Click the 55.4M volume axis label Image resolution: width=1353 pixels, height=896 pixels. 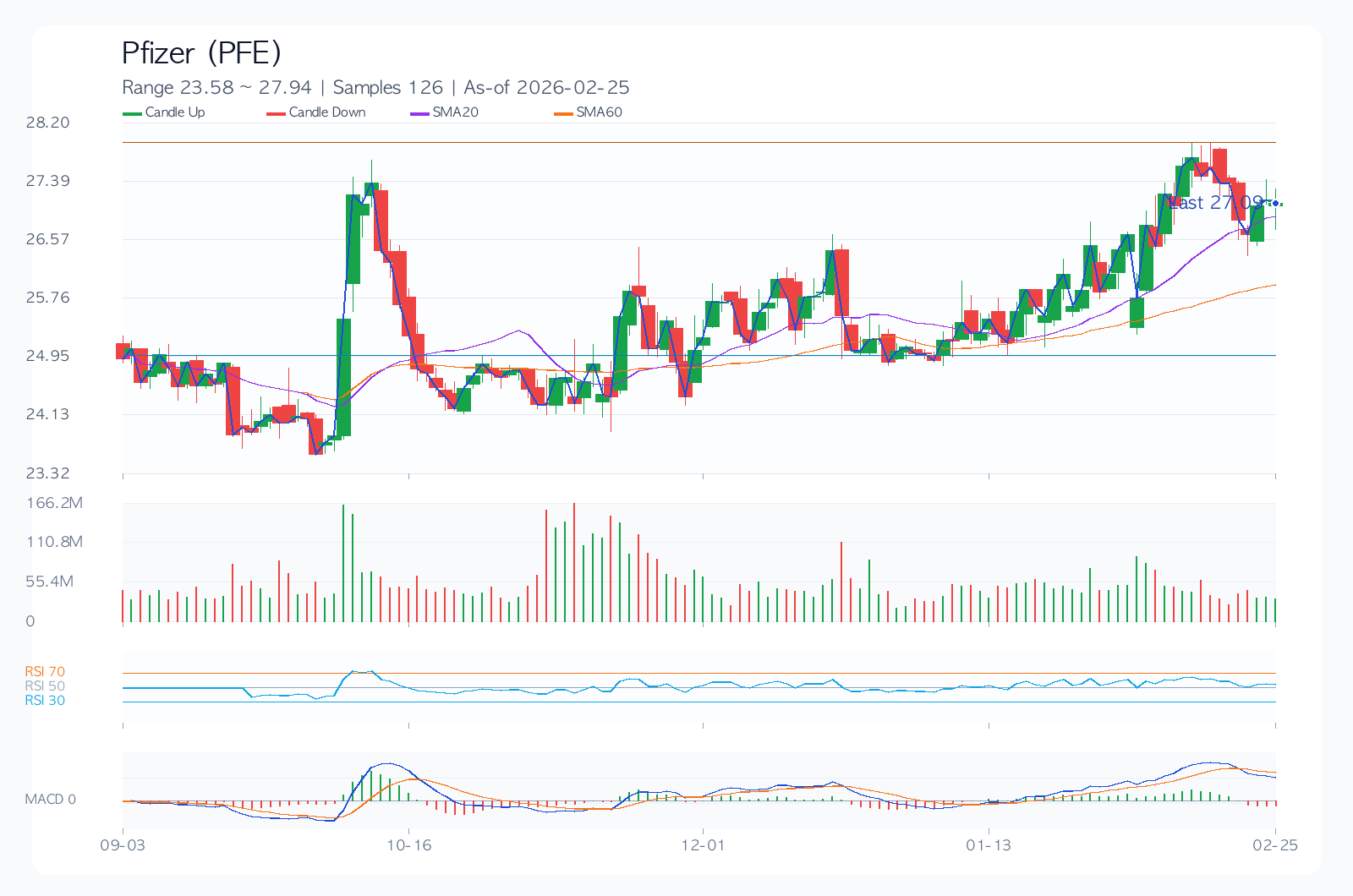pyautogui.click(x=50, y=582)
